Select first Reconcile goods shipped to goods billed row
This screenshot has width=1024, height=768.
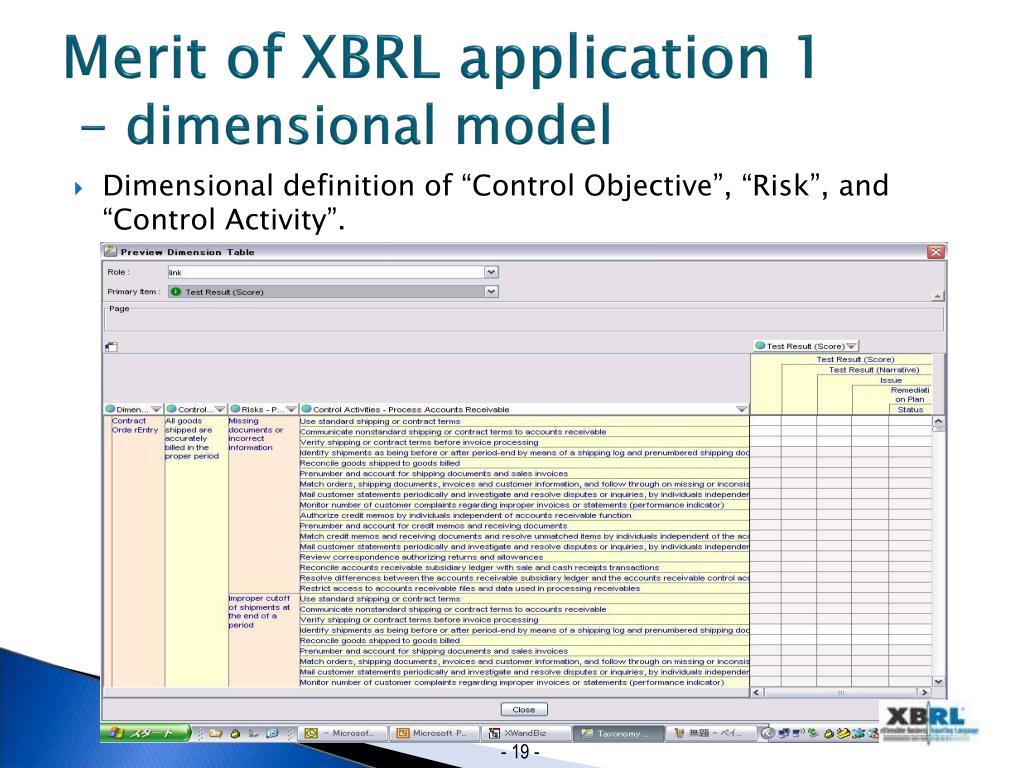point(524,463)
